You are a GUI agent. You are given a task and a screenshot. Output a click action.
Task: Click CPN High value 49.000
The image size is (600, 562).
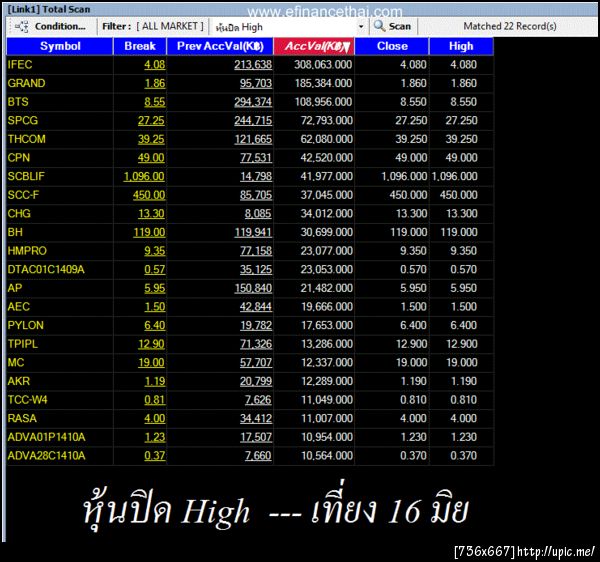461,158
